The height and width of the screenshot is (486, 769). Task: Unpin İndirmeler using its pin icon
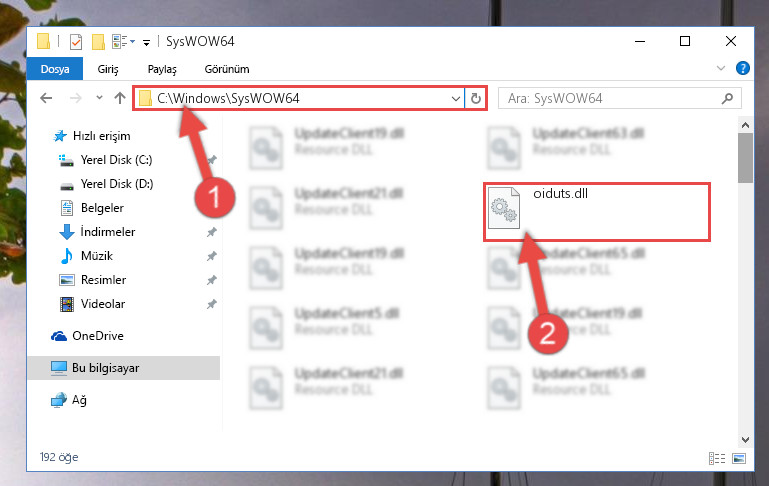[211, 232]
